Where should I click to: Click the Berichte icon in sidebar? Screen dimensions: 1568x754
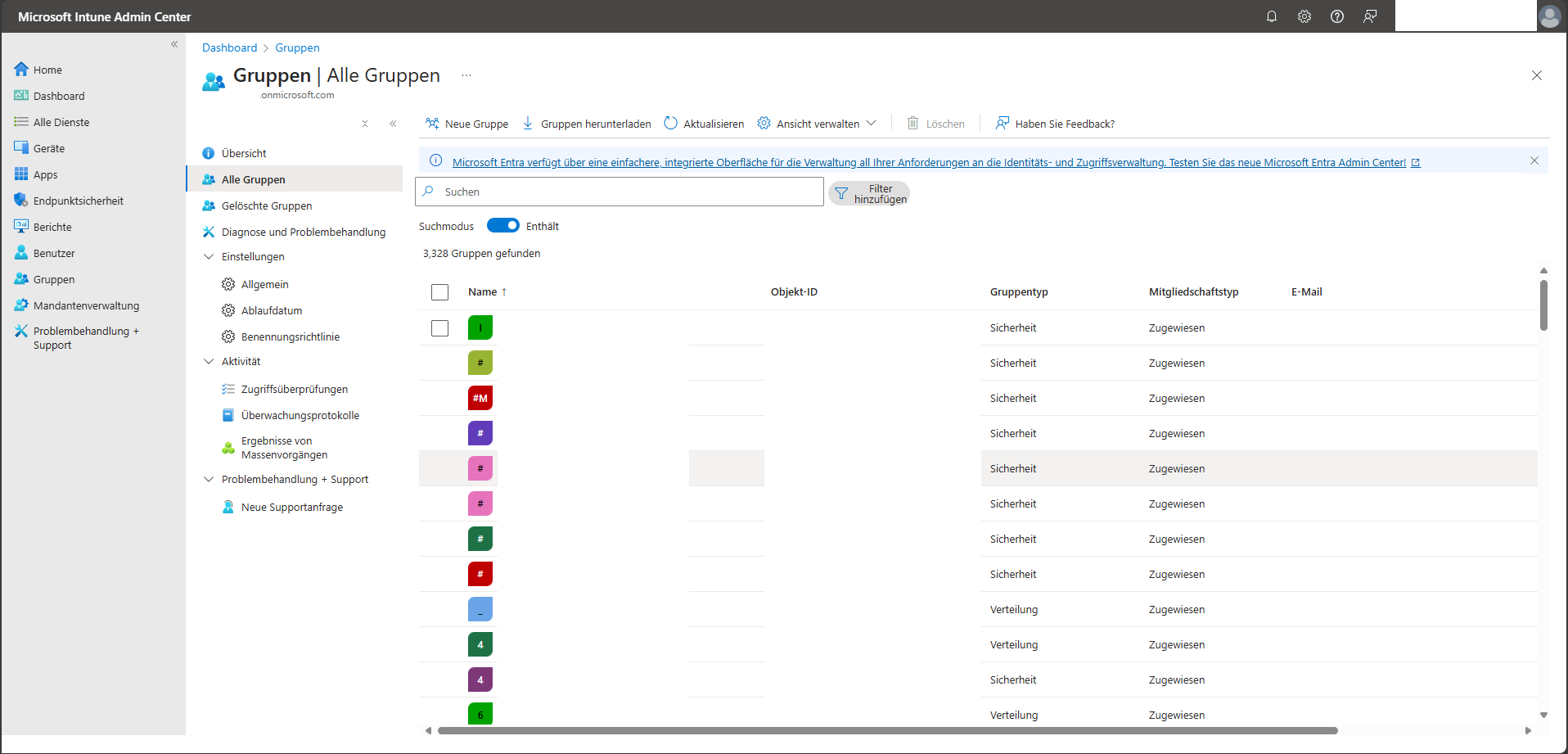tap(21, 227)
